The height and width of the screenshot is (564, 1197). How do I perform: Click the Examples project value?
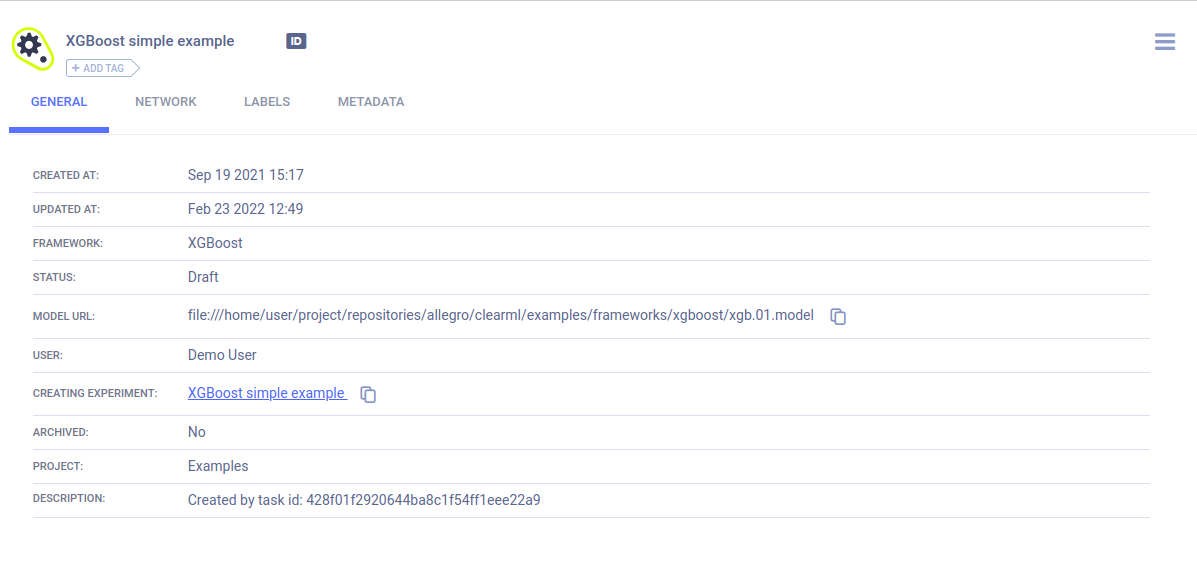coord(218,466)
